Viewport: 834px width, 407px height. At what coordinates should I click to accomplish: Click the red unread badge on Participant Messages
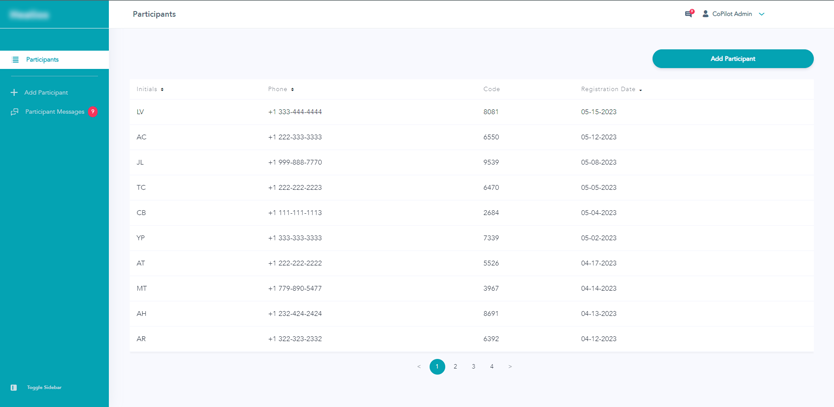(93, 112)
